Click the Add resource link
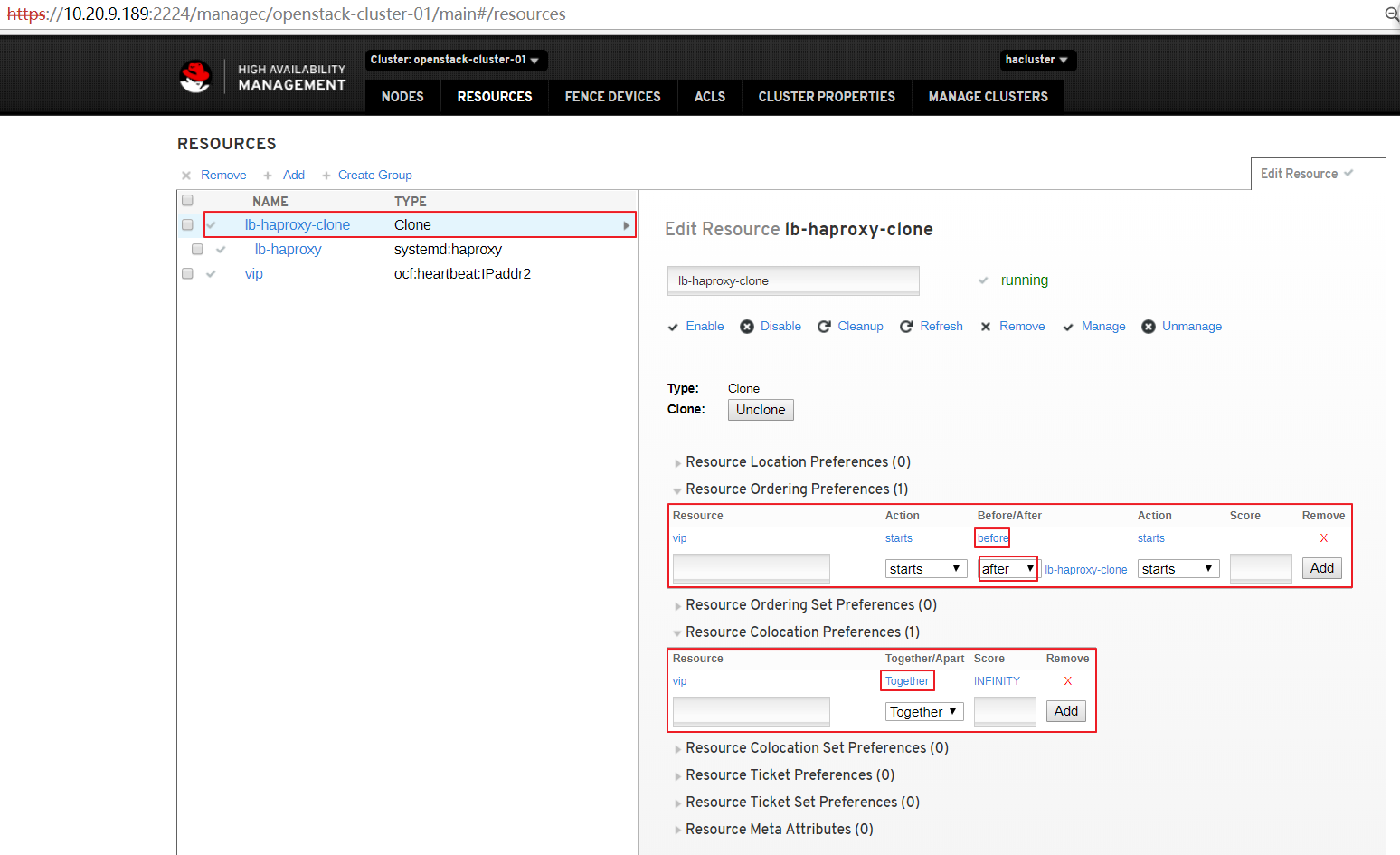 (294, 176)
